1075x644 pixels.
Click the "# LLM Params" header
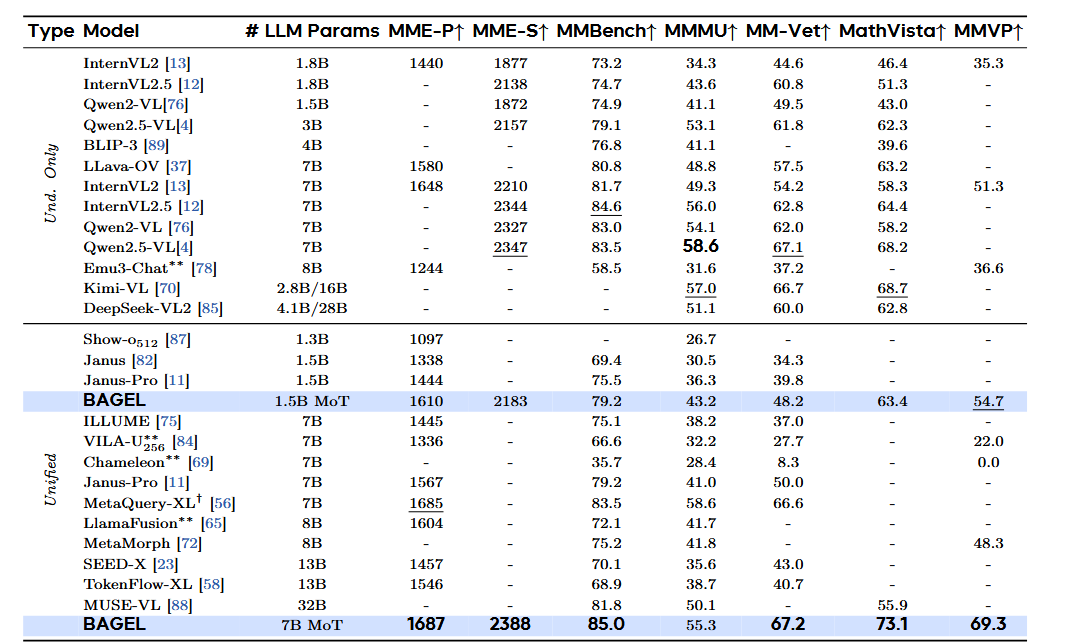pyautogui.click(x=312, y=32)
